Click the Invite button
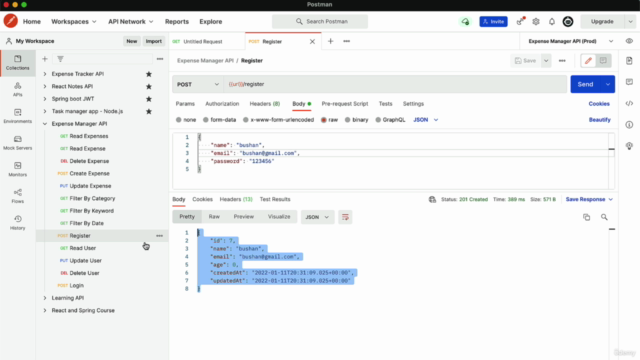This screenshot has height=360, width=640. point(493,22)
